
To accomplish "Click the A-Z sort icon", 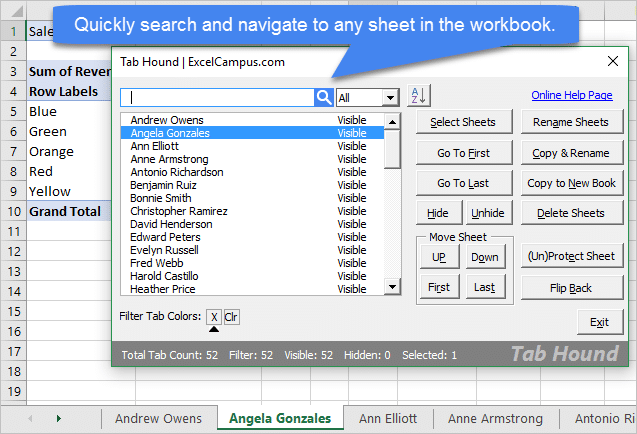I will point(418,96).
